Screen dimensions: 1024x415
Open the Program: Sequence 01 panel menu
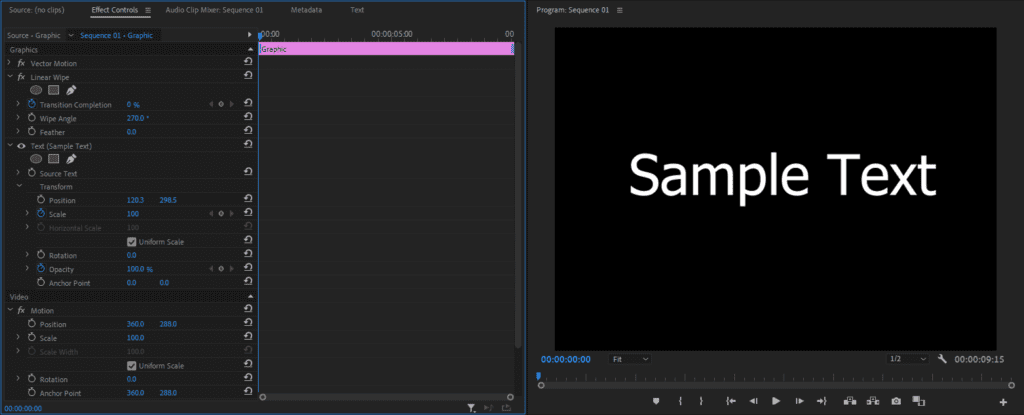click(620, 10)
